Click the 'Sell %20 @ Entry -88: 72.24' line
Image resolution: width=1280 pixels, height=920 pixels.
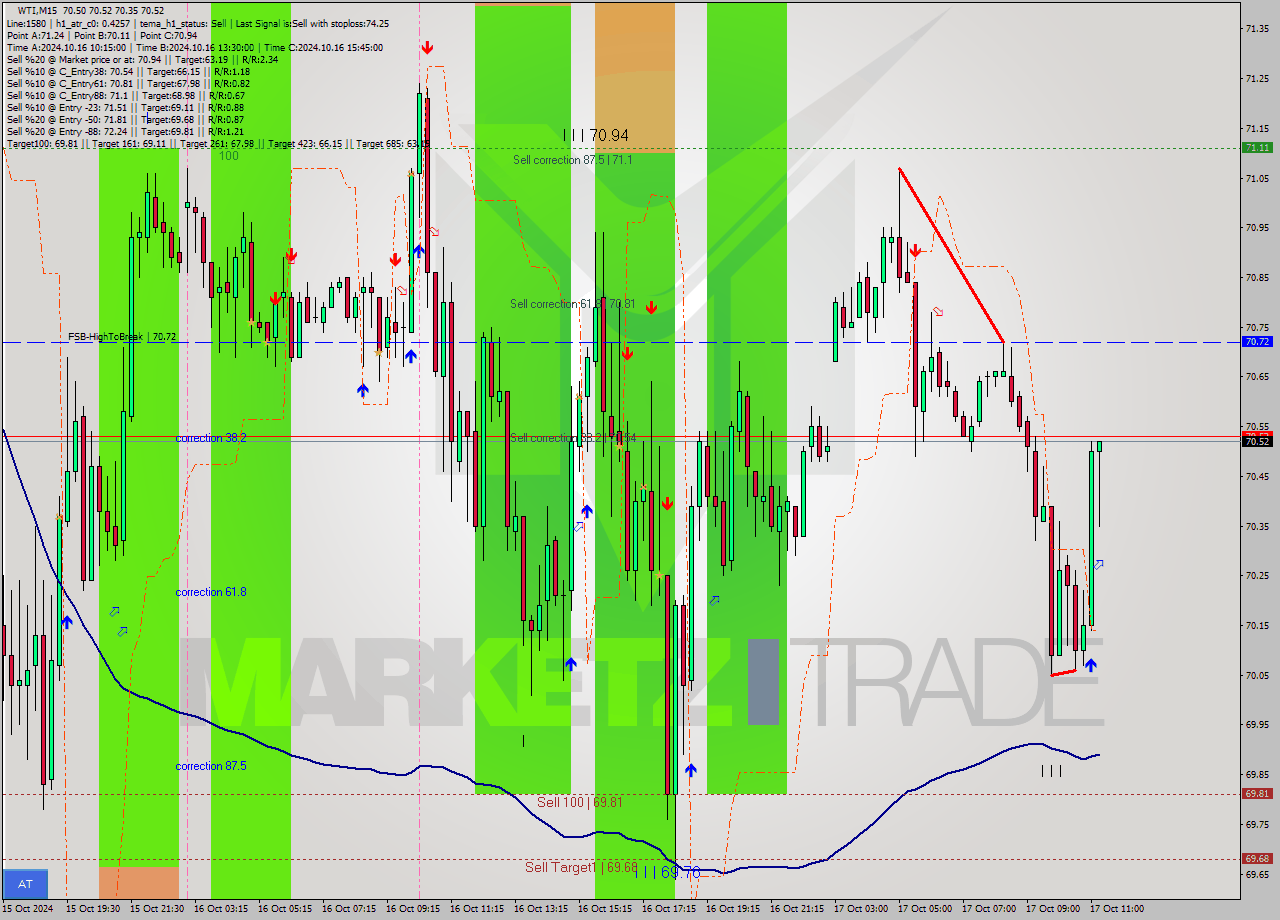125,131
